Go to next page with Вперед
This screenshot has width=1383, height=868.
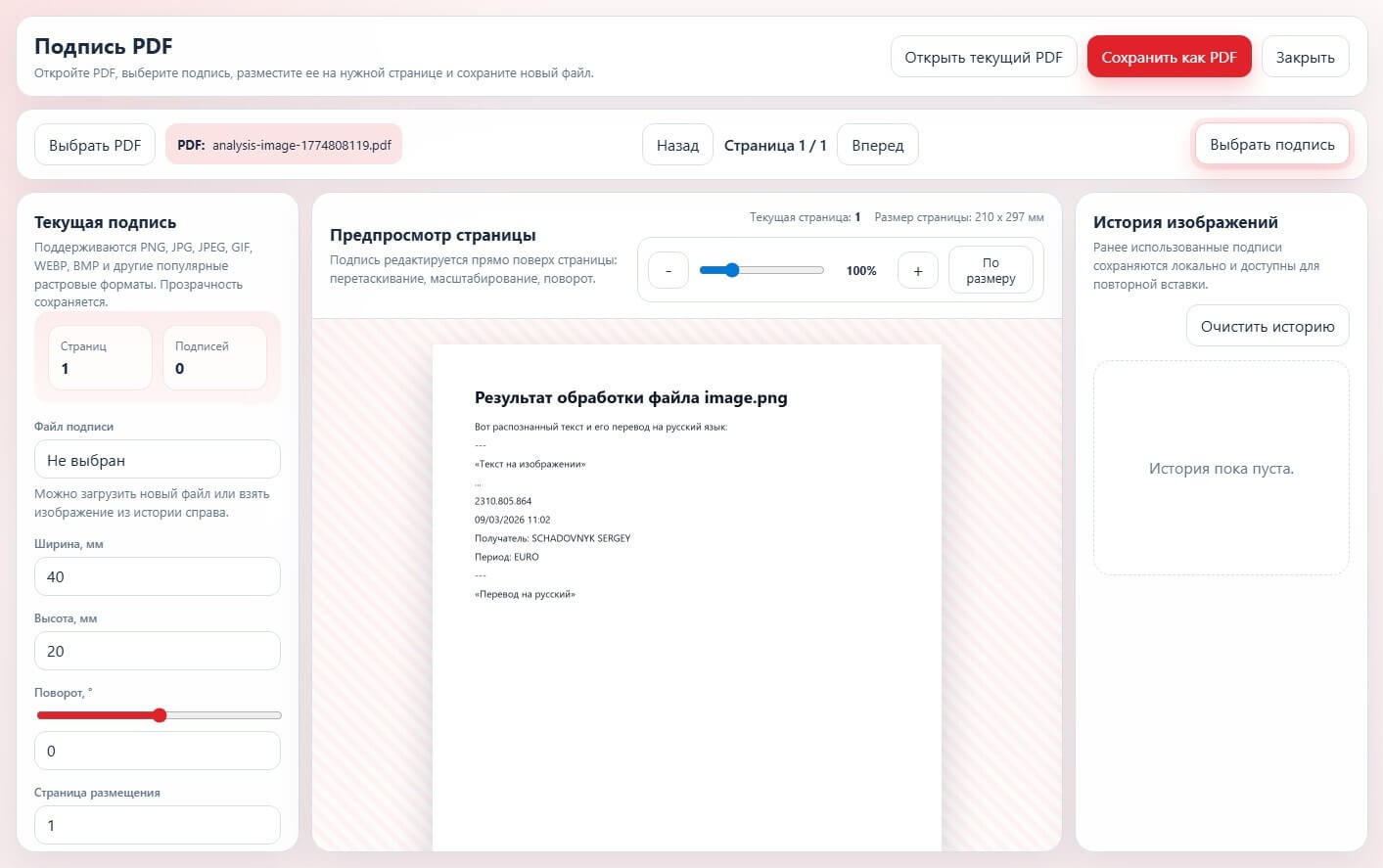[878, 145]
